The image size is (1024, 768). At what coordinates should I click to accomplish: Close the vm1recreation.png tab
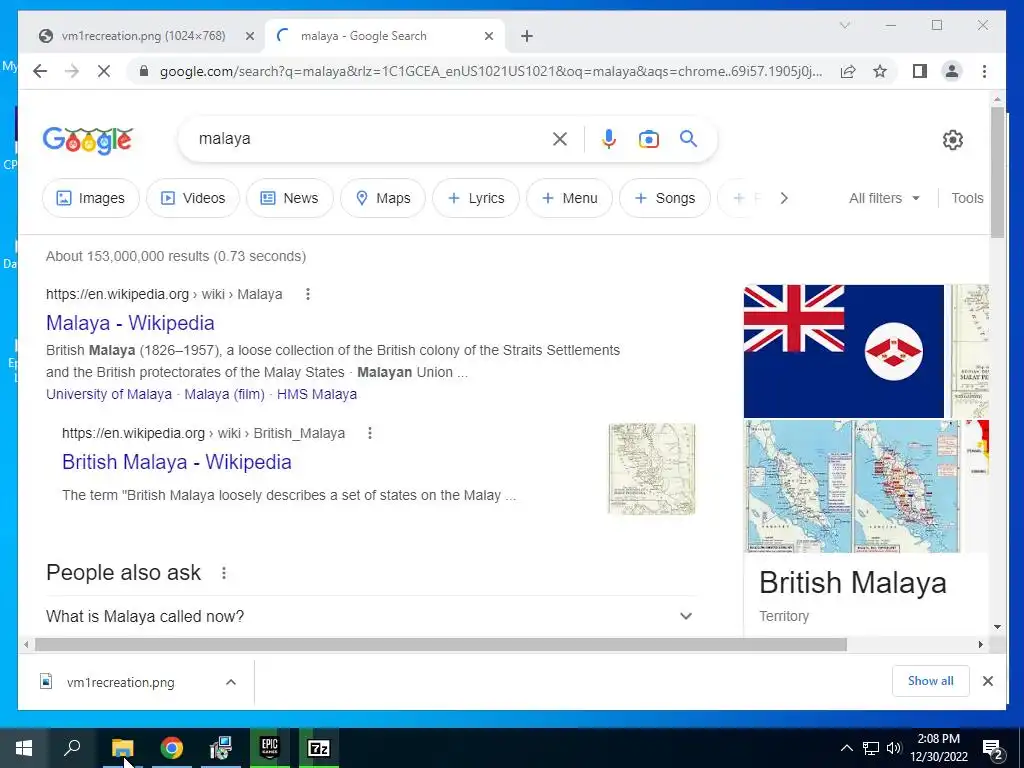point(249,37)
